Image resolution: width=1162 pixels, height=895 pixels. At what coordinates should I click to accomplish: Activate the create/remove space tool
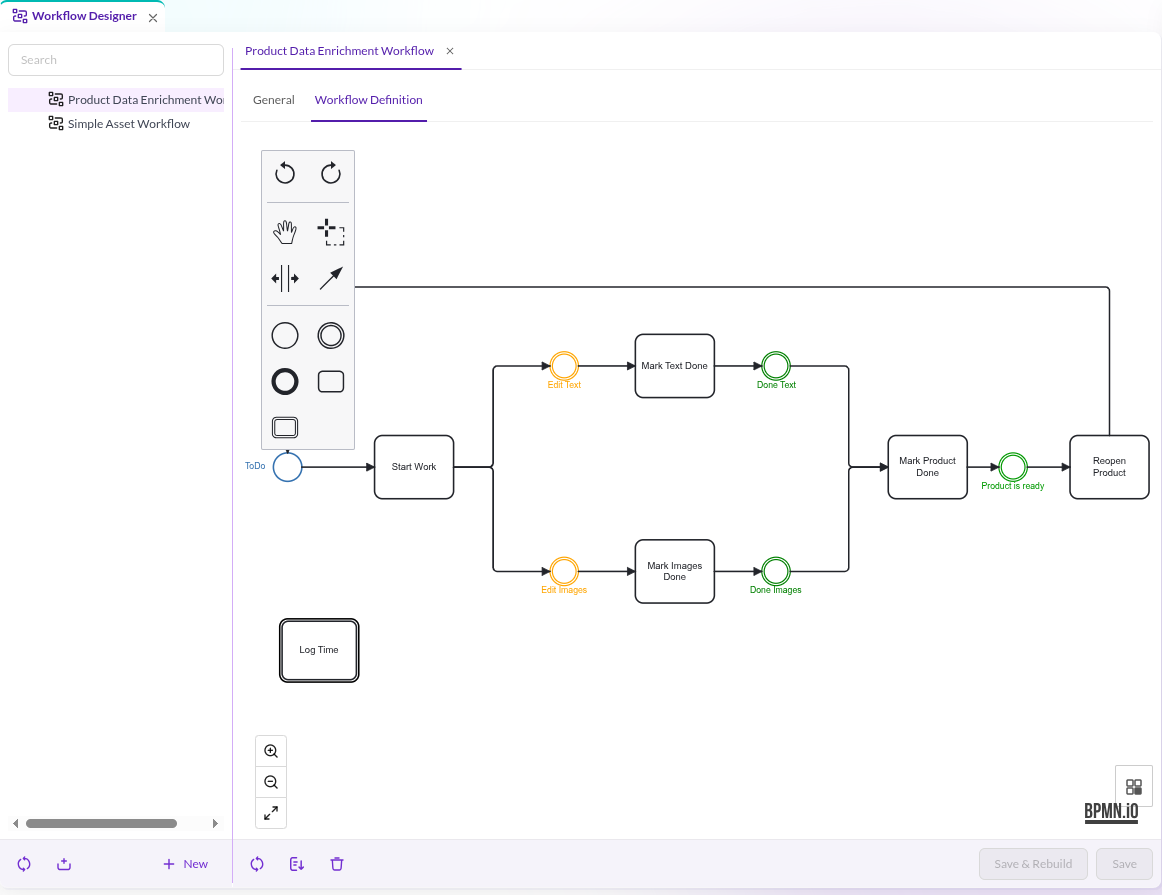point(285,279)
